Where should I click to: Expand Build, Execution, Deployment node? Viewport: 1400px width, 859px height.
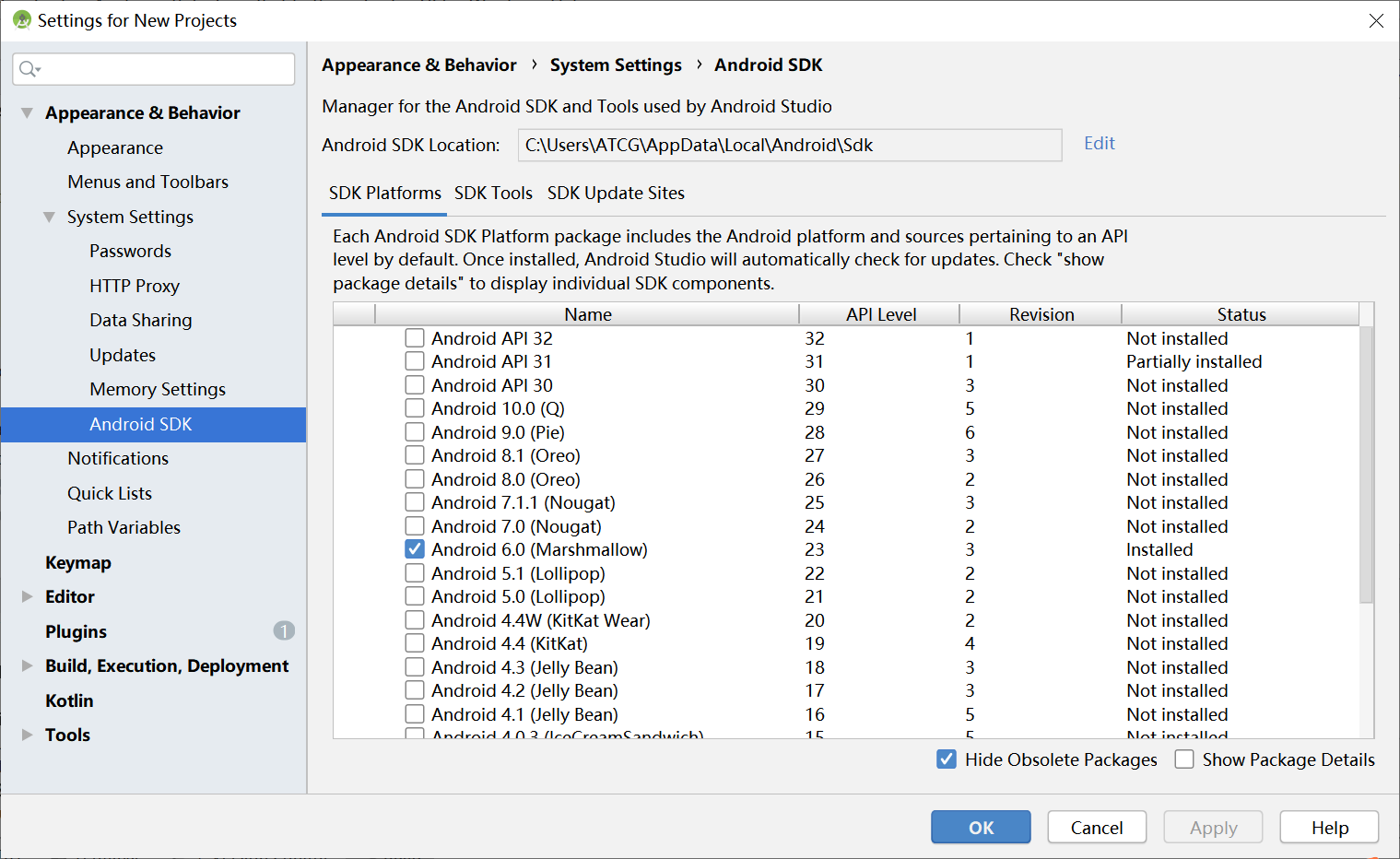pyautogui.click(x=27, y=665)
